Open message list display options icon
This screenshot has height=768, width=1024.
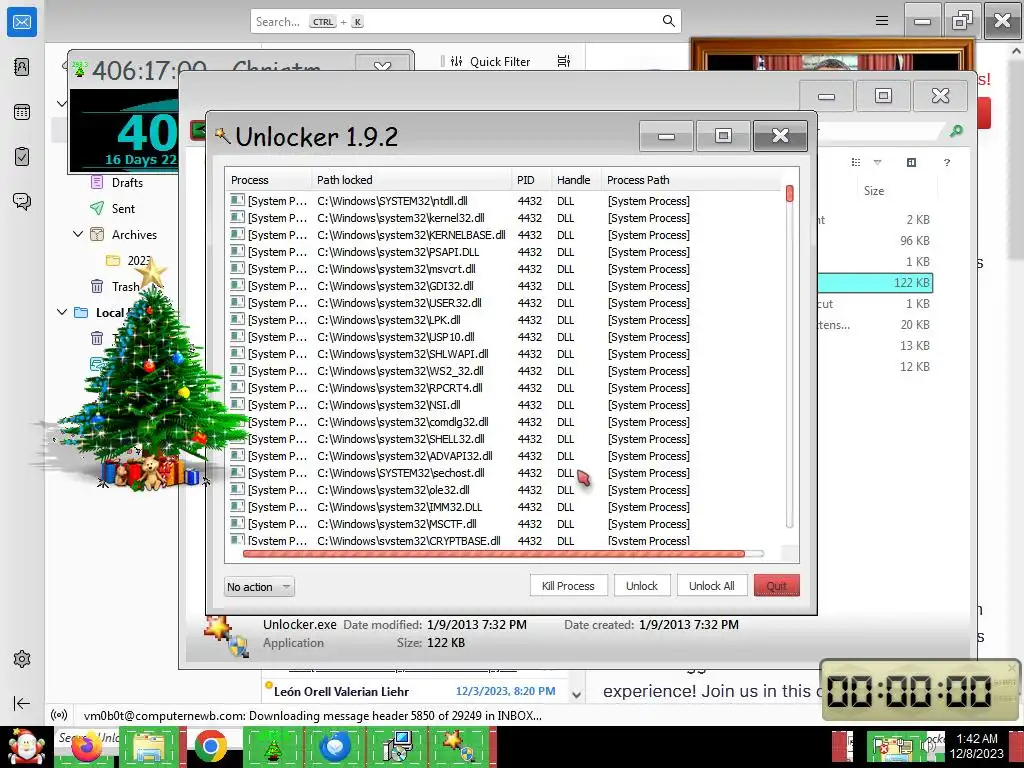tap(564, 61)
